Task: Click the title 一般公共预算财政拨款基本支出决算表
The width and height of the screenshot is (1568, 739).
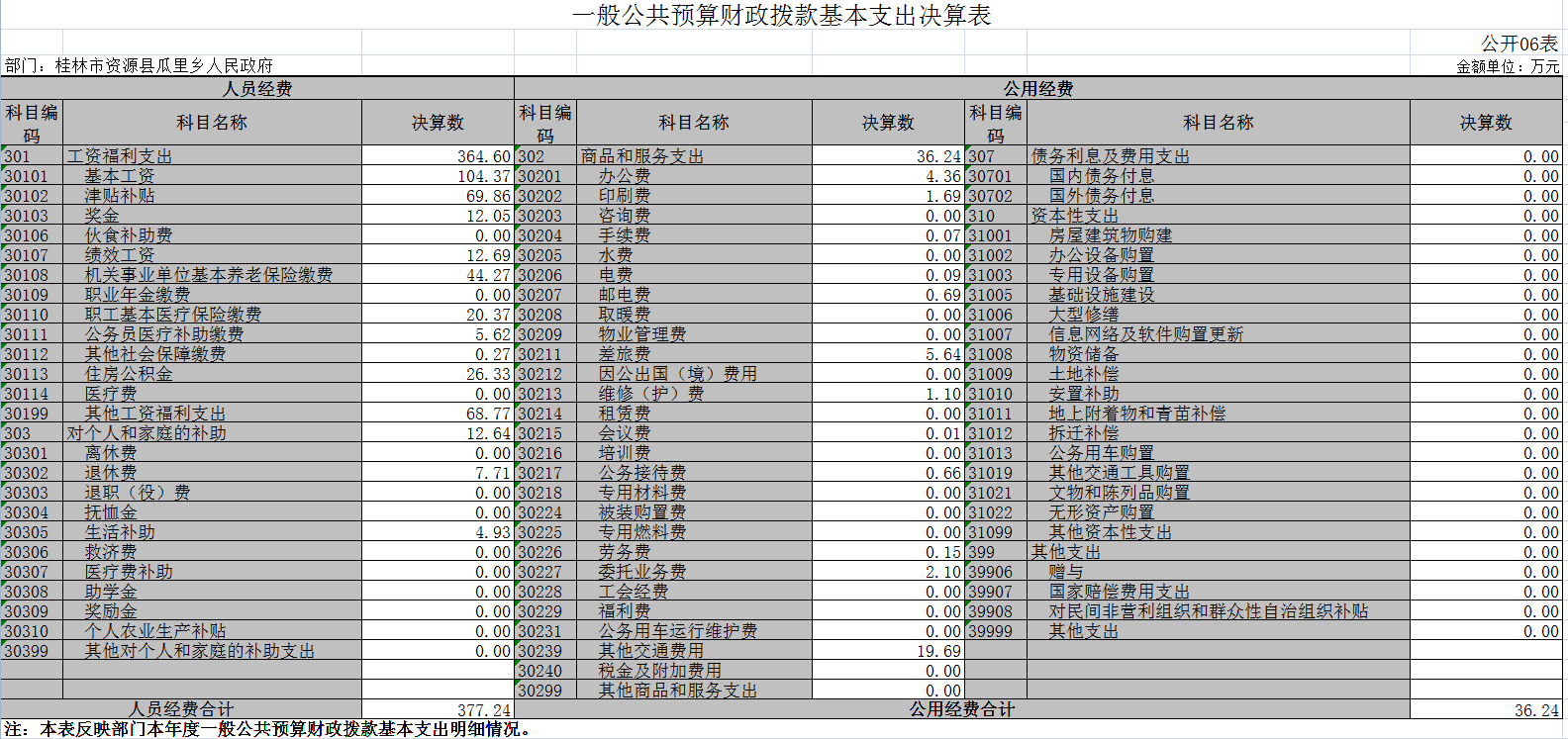Action: click(x=781, y=15)
